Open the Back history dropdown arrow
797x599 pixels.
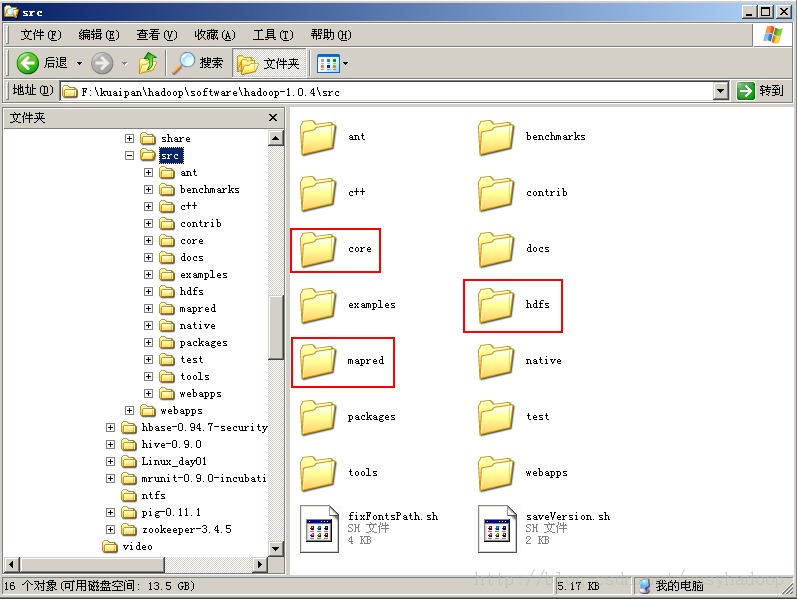click(x=79, y=64)
